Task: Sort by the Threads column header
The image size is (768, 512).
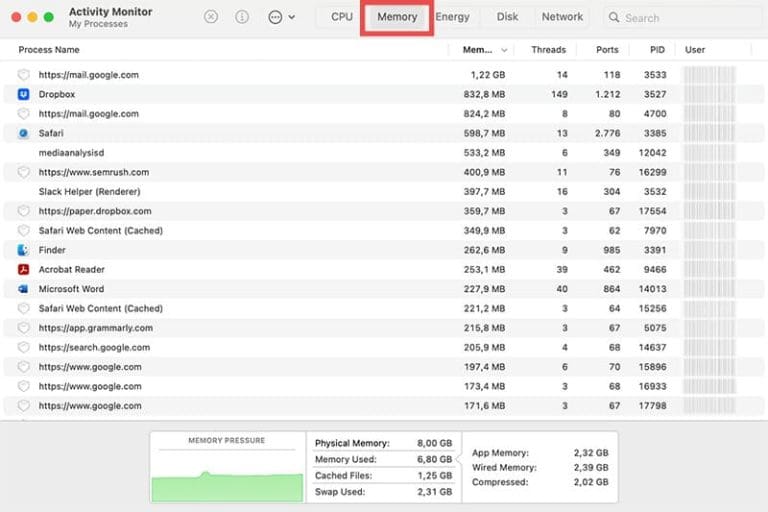Action: click(548, 50)
